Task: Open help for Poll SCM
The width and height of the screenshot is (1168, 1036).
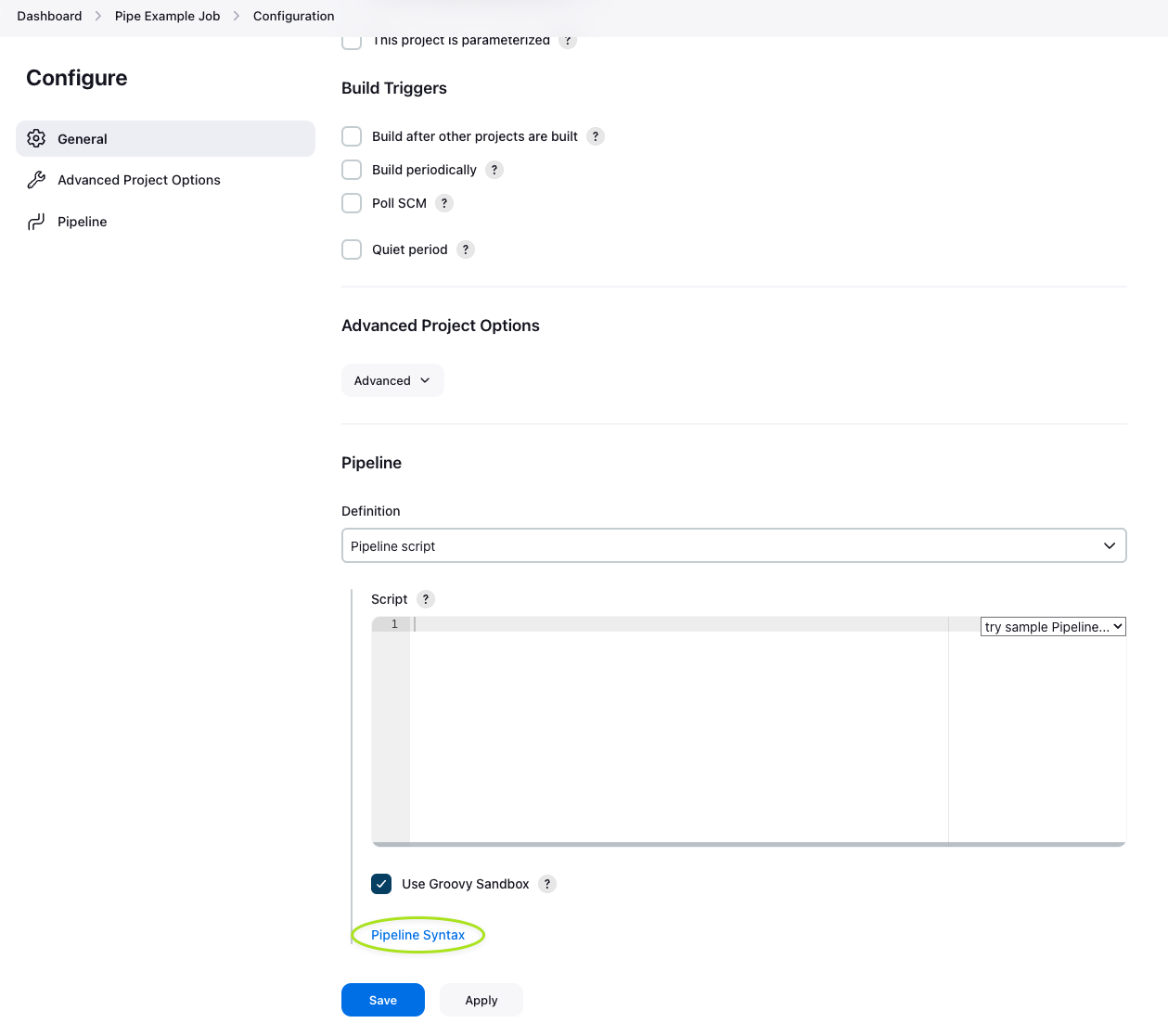Action: (443, 203)
